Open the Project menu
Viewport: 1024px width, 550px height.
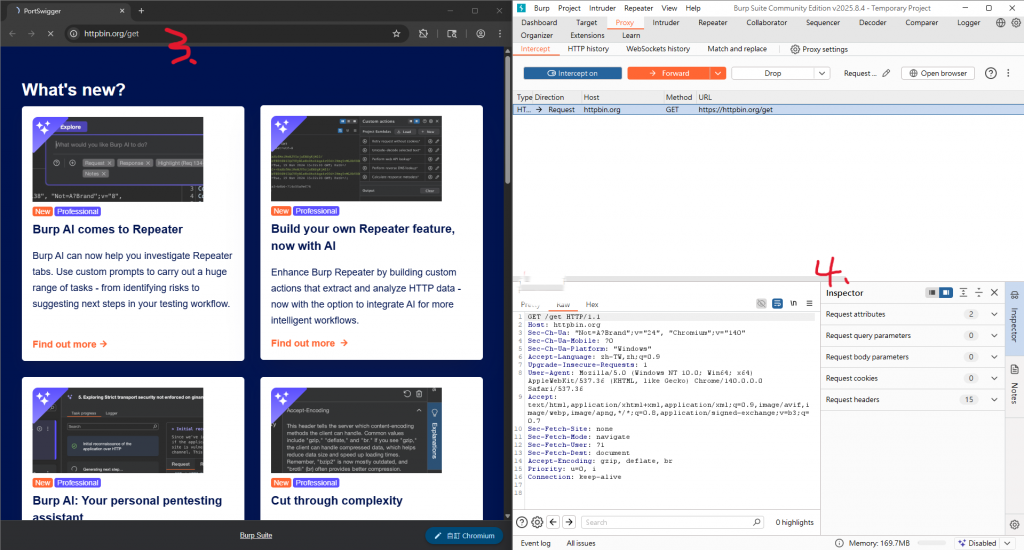point(569,8)
